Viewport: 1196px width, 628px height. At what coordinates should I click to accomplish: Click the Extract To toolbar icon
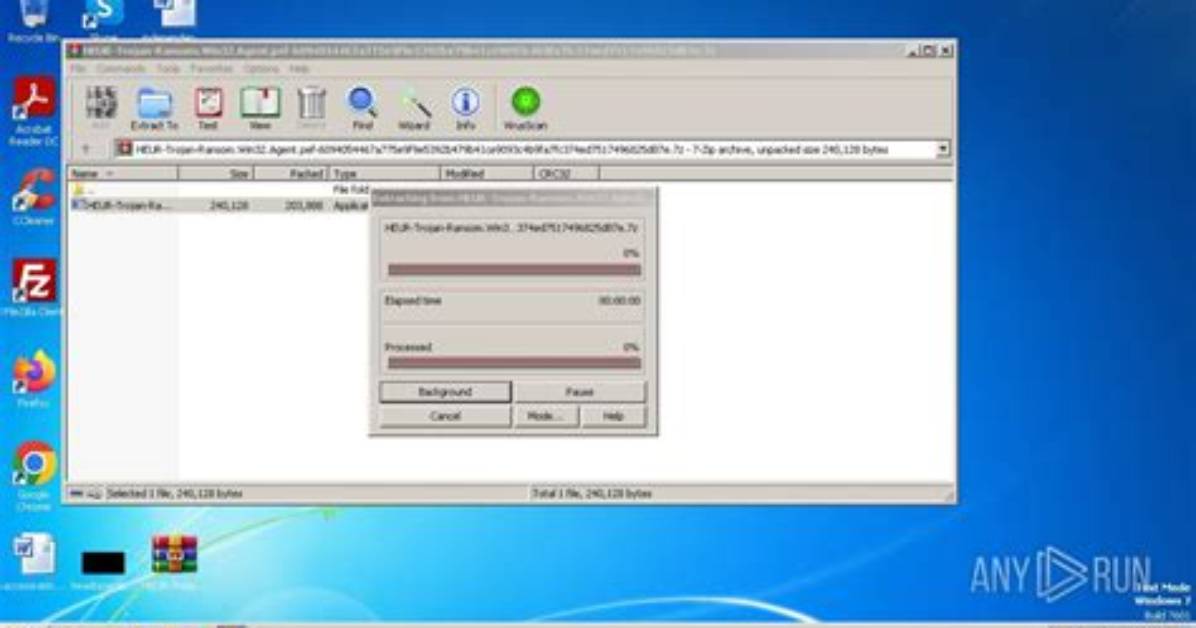155,108
